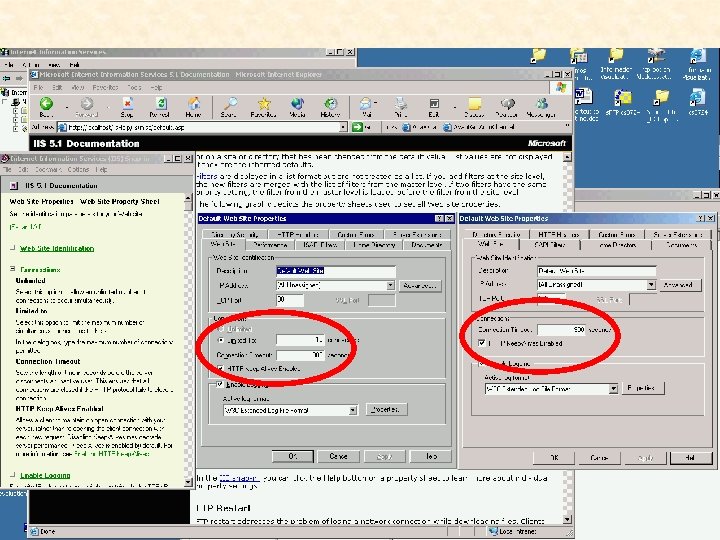This screenshot has width=720, height=540.
Task: Toggle HTTP Keep-Alives Enabled in left dialog
Action: pos(221,369)
